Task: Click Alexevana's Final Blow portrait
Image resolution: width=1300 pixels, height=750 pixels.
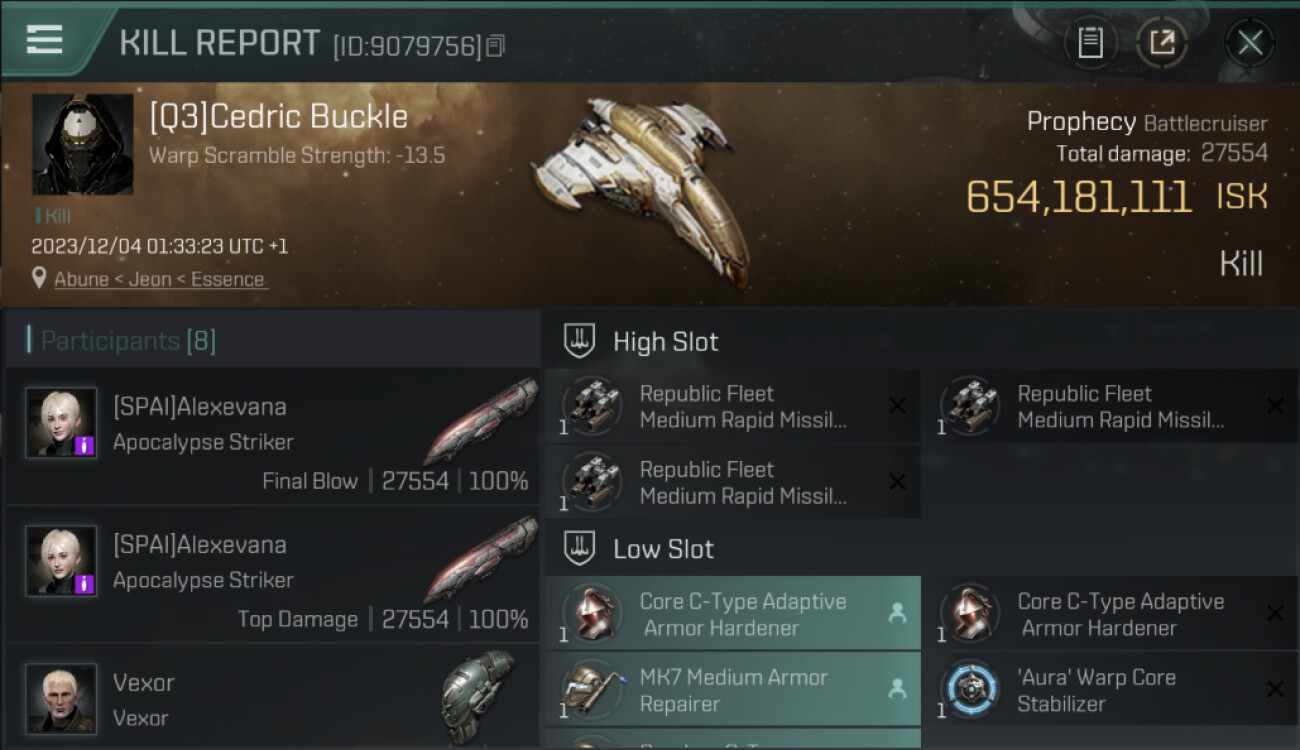Action: pyautogui.click(x=61, y=423)
